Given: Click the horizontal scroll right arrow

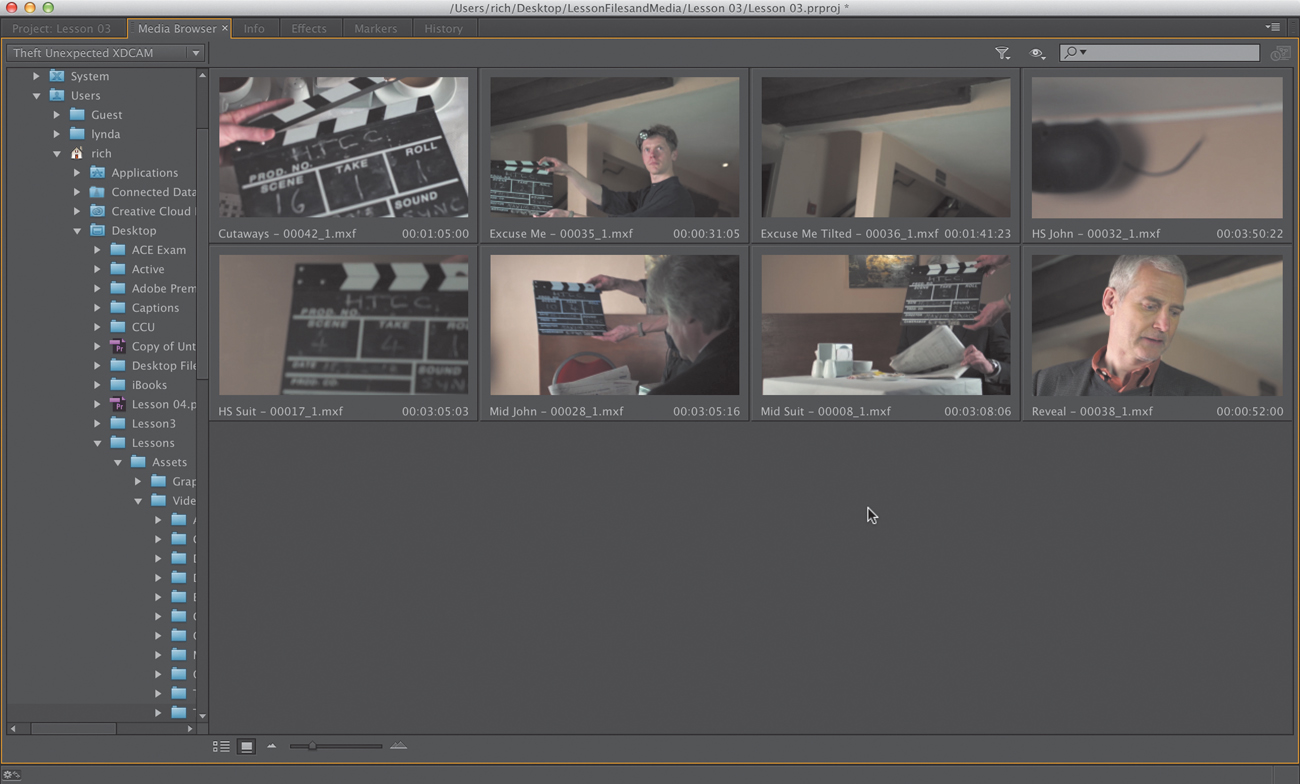Looking at the screenshot, I should [x=190, y=729].
